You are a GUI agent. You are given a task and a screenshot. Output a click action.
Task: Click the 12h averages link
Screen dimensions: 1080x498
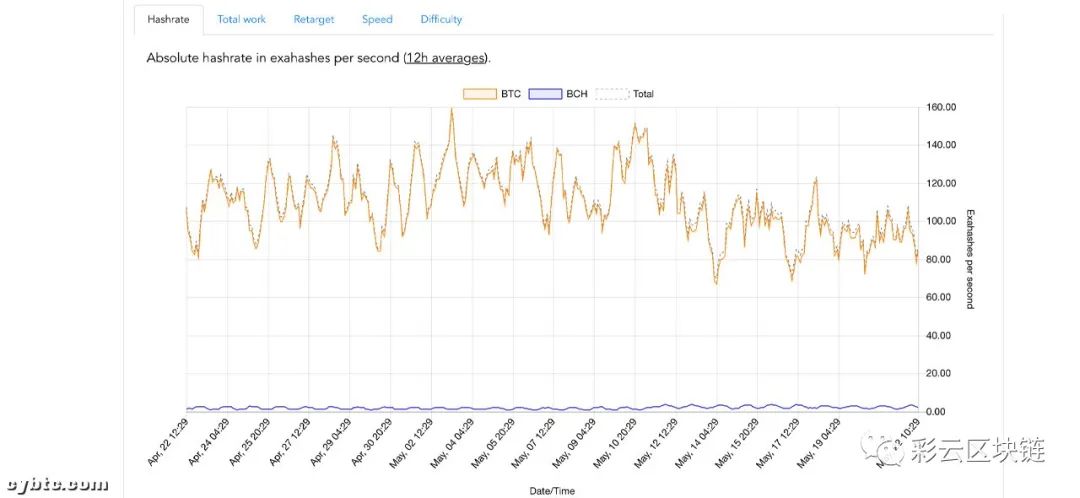point(446,58)
